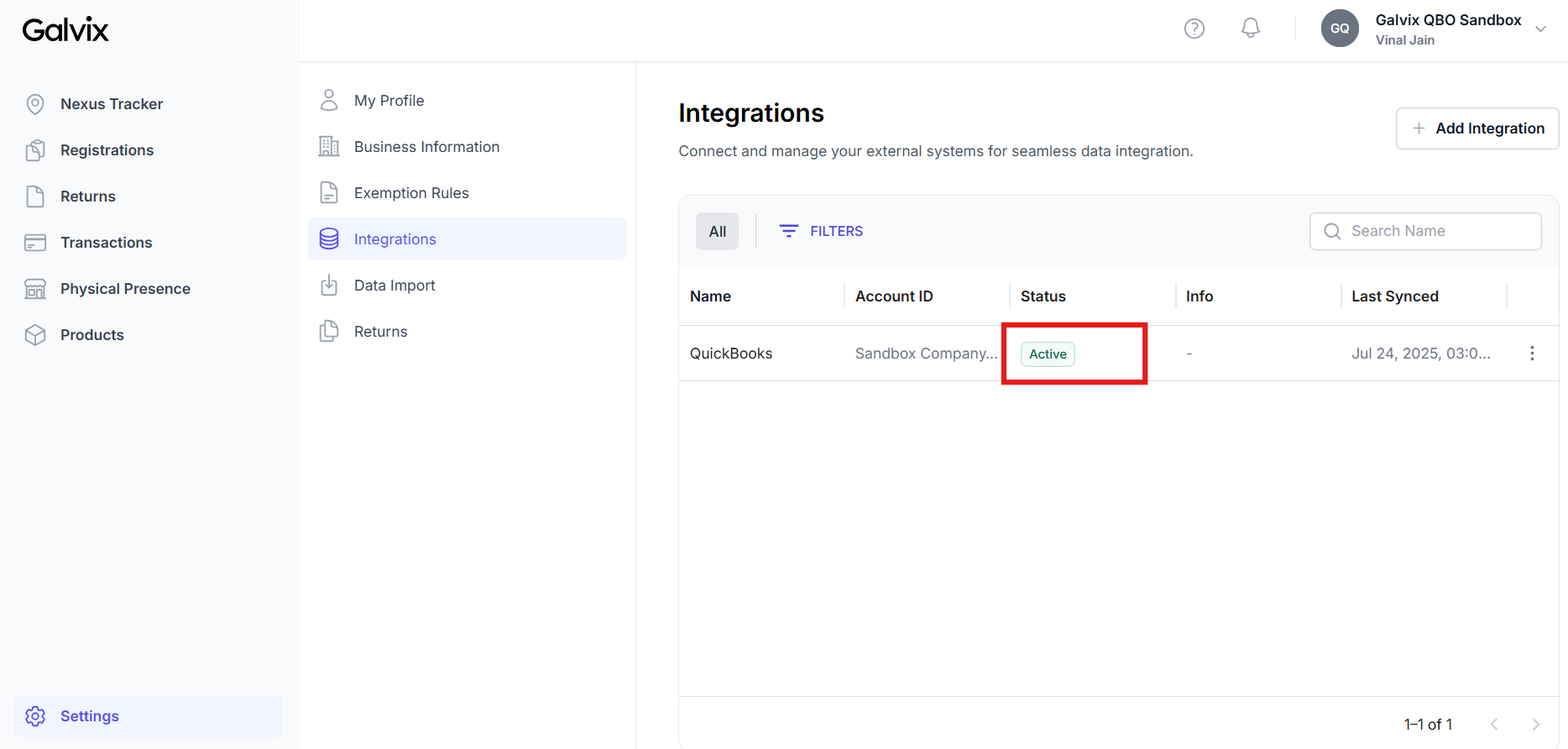Screen dimensions: 1568x749
Task: Click the Integrations database icon
Action: (329, 239)
